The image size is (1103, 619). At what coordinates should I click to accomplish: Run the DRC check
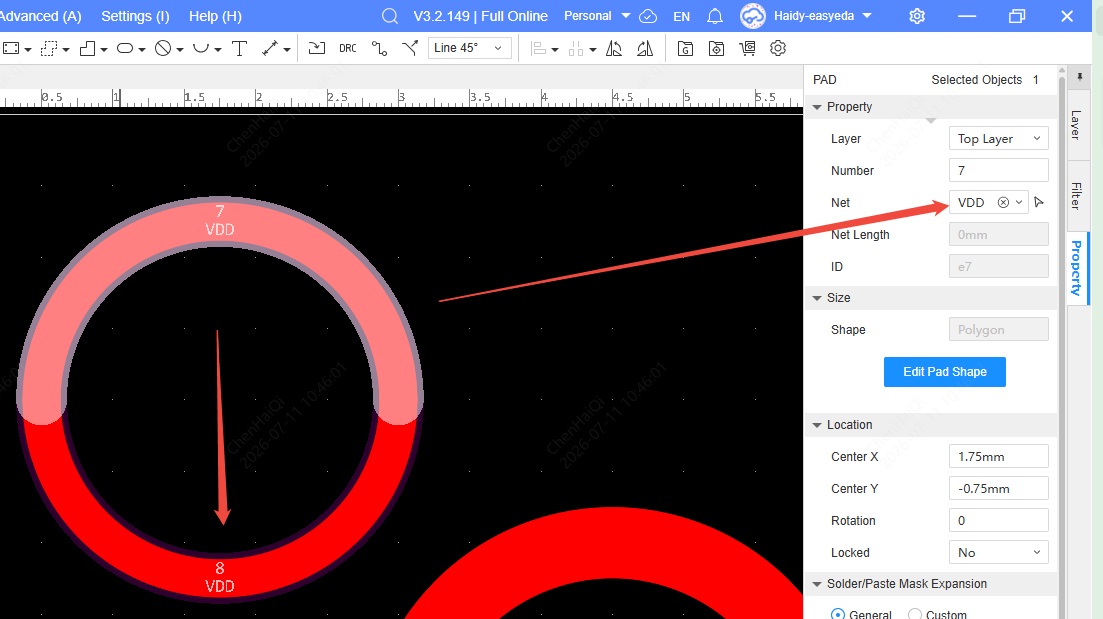point(348,49)
